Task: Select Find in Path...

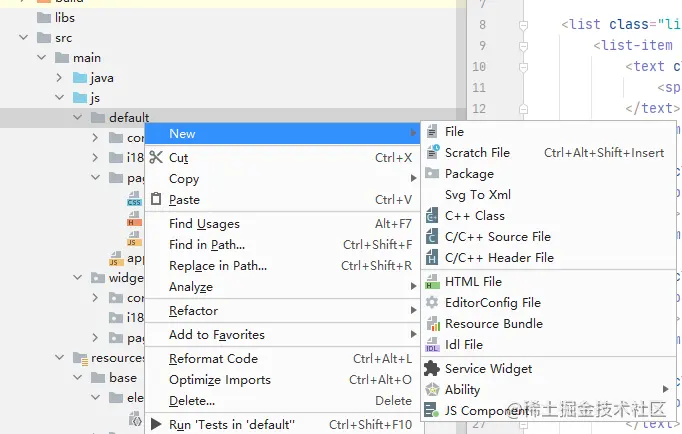Action: tap(282, 244)
